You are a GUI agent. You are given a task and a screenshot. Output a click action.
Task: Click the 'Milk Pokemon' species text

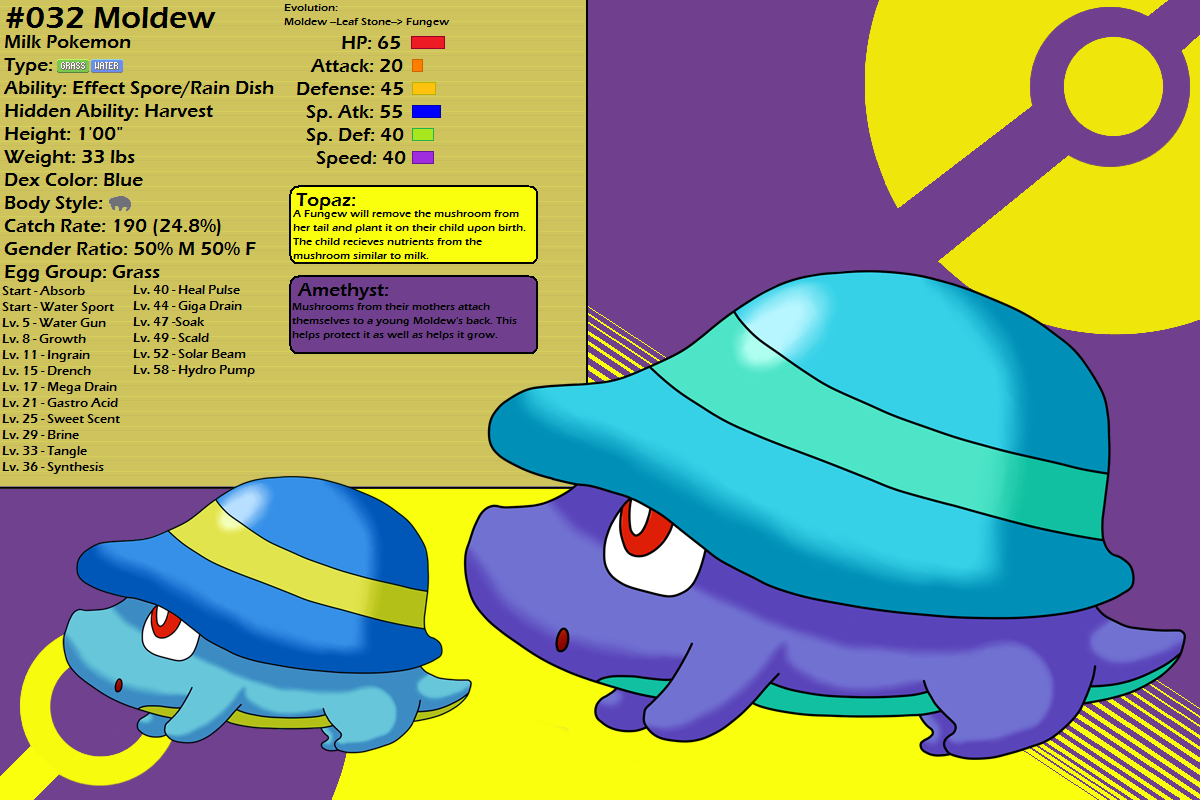[x=67, y=43]
